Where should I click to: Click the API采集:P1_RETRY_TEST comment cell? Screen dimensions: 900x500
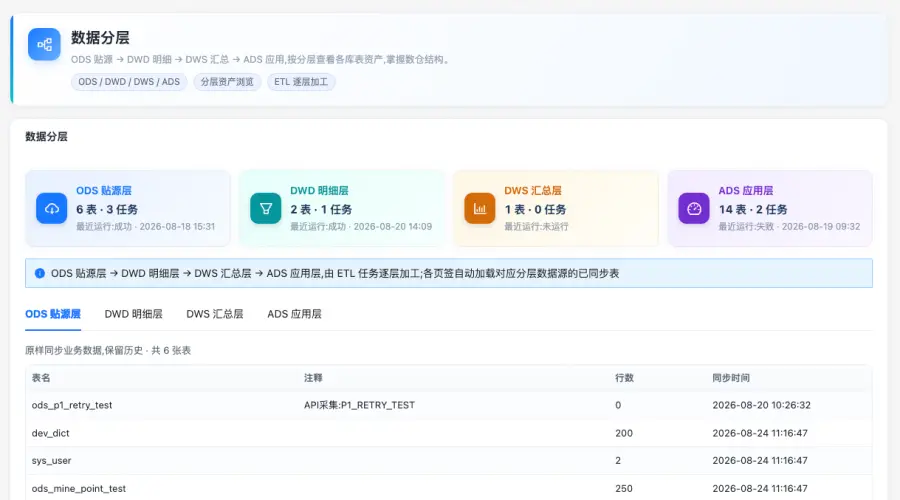pos(359,405)
